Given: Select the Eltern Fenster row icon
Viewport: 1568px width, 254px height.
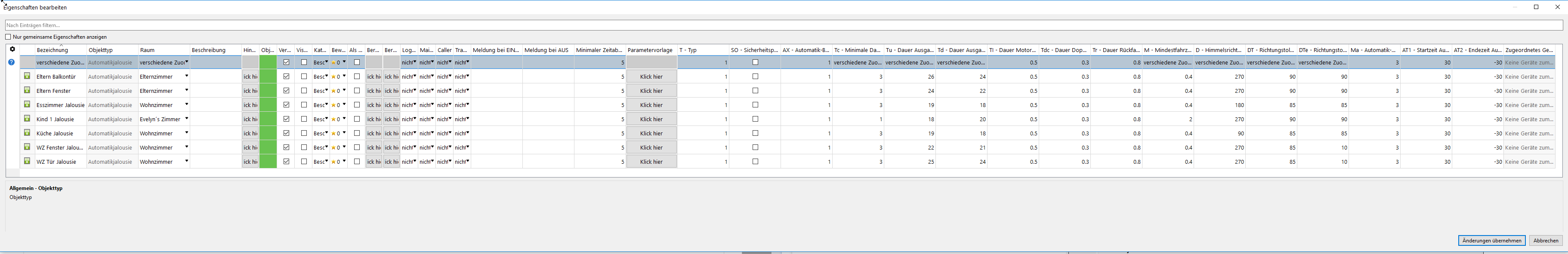Looking at the screenshot, I should click(27, 90).
